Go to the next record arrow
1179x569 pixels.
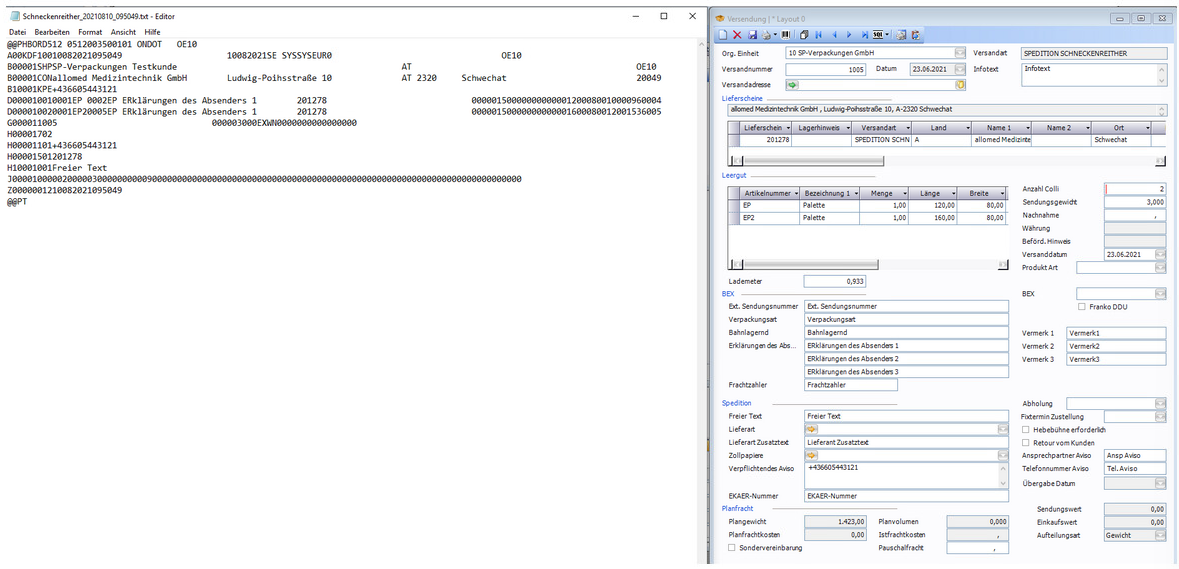(848, 35)
